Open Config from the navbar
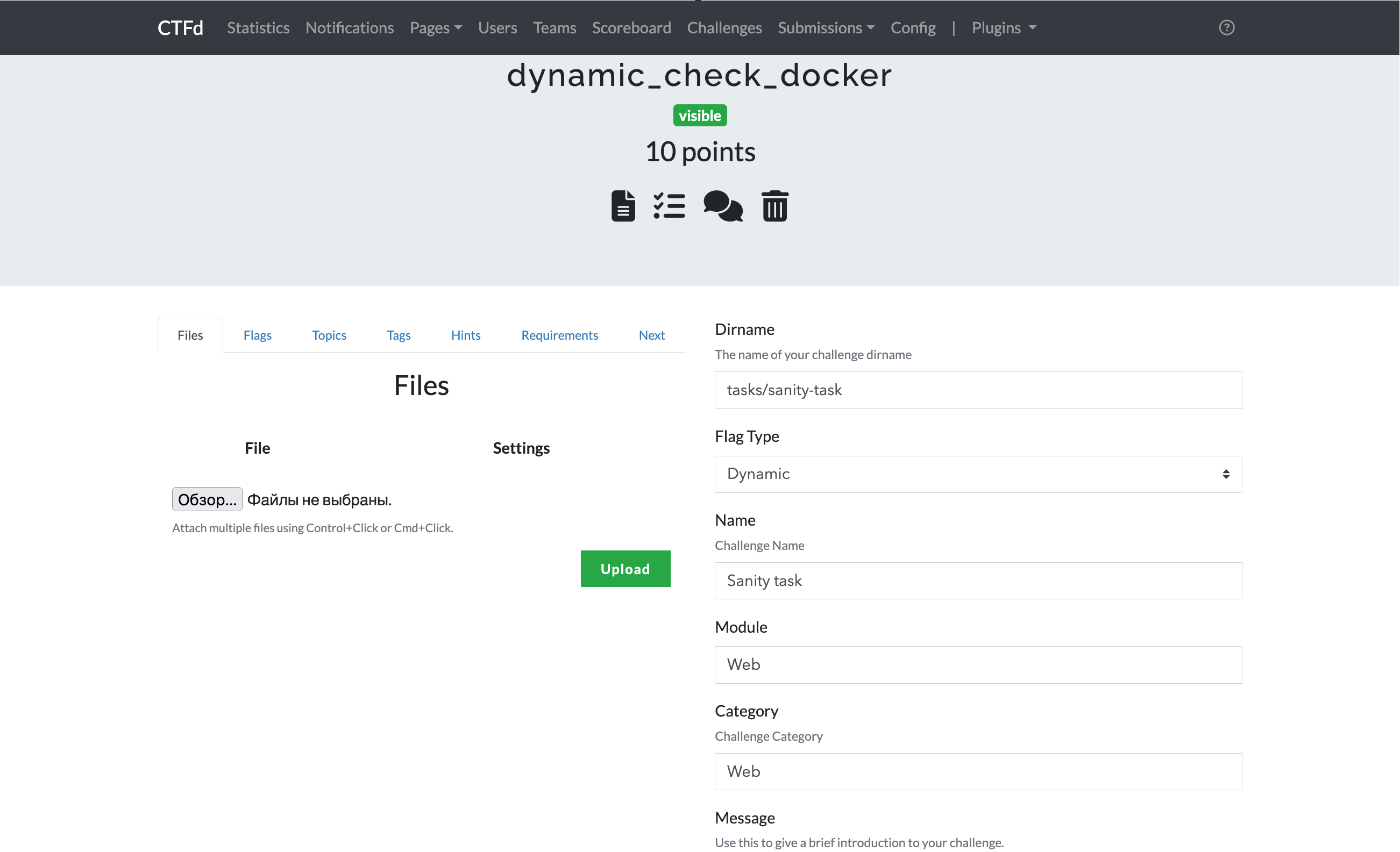This screenshot has height=852, width=1400. coord(913,27)
